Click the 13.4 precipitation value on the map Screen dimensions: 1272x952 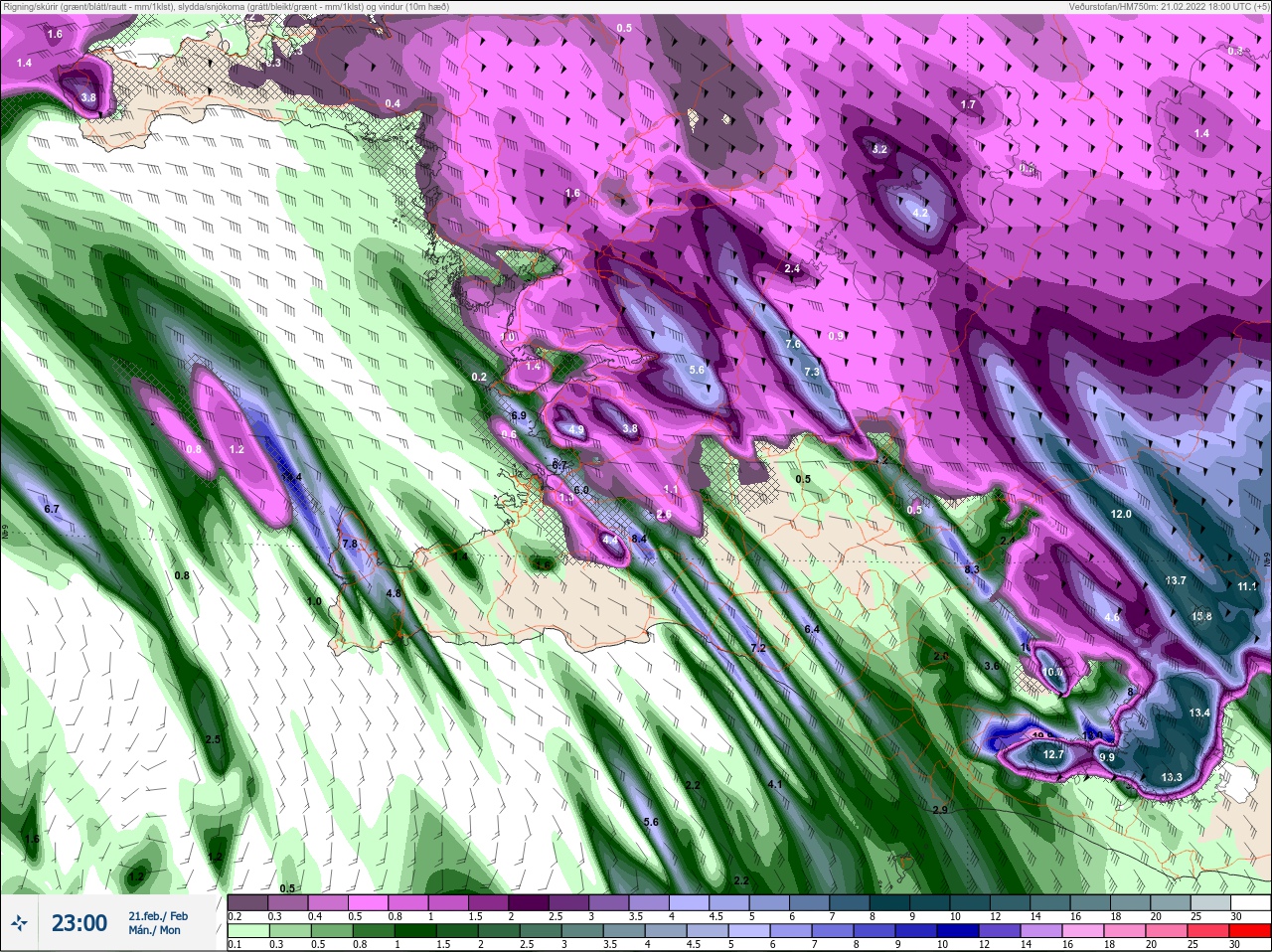click(1199, 713)
